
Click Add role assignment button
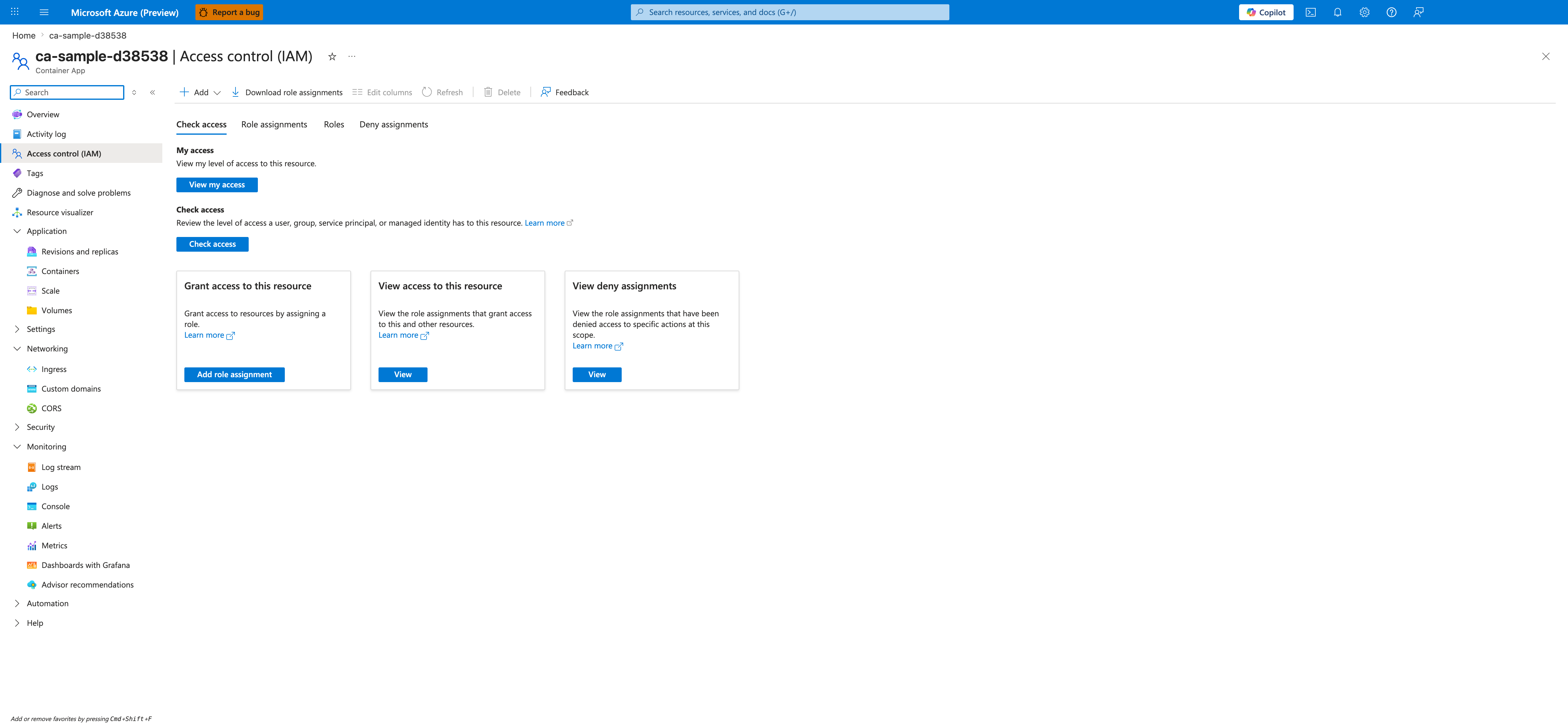point(234,375)
